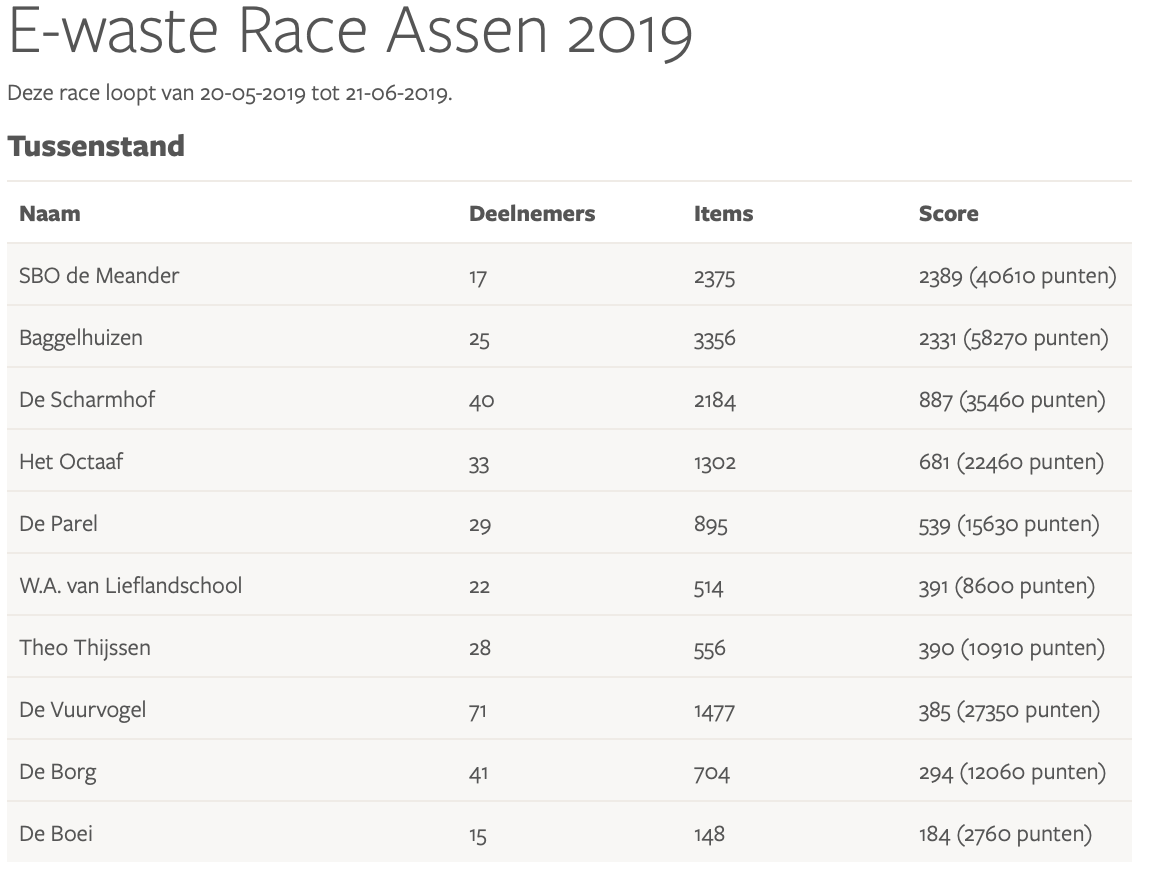This screenshot has width=1150, height=884.
Task: Select the Theo Thijssen row name
Action: 85,648
